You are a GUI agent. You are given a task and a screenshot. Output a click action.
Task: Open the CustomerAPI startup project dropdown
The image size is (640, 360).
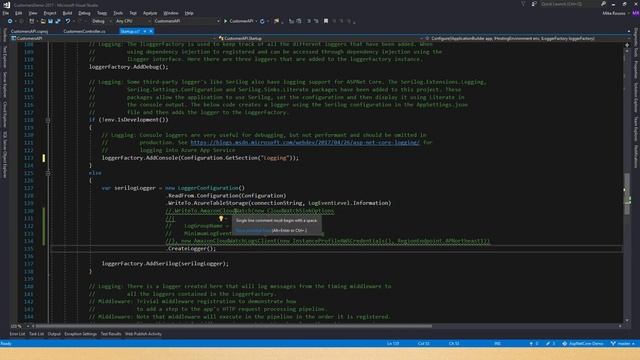pyautogui.click(x=187, y=21)
